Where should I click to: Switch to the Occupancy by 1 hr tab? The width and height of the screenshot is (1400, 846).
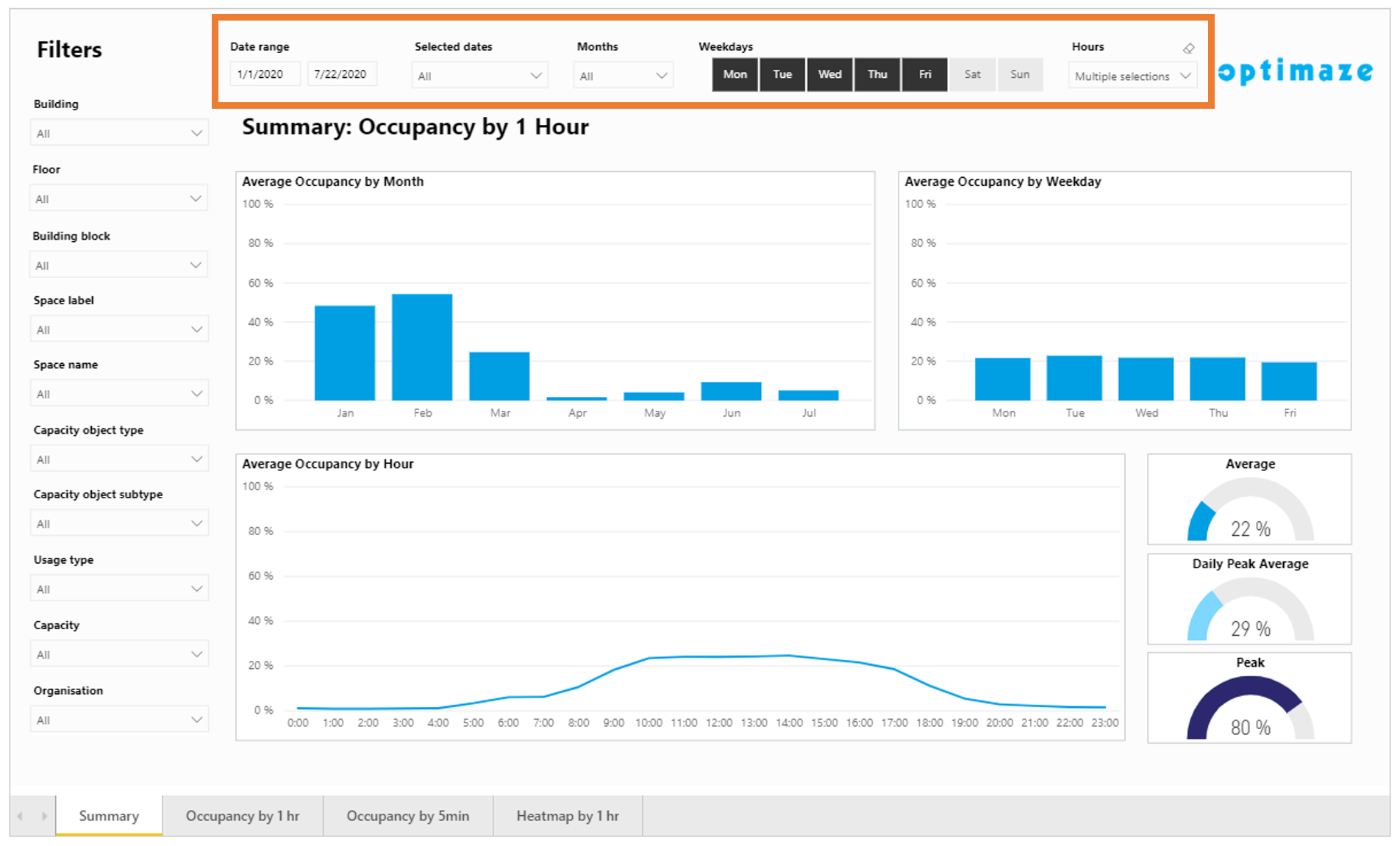243,816
